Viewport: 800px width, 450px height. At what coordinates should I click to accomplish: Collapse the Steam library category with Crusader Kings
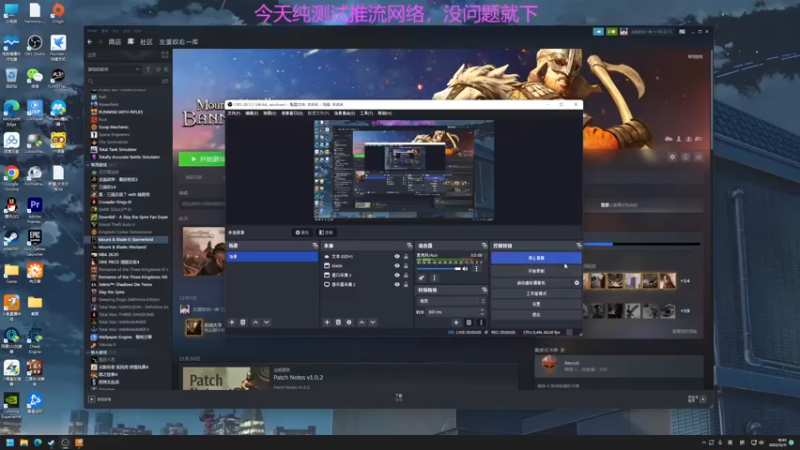pyautogui.click(x=88, y=165)
